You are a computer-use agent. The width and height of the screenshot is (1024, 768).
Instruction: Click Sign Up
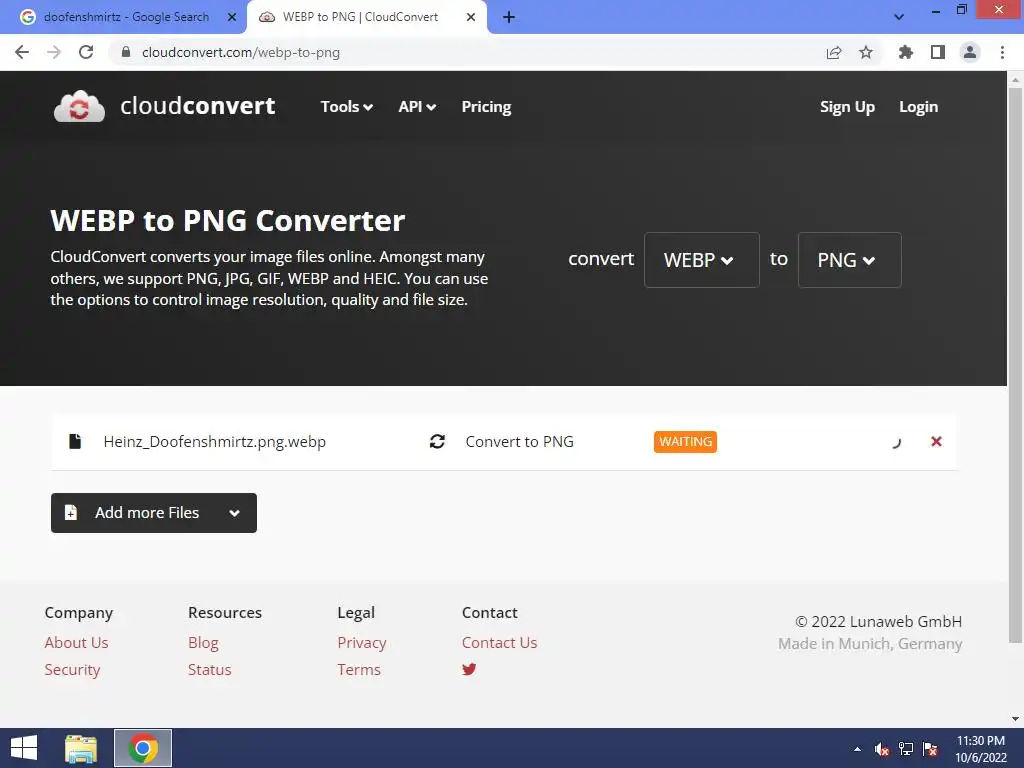[847, 106]
